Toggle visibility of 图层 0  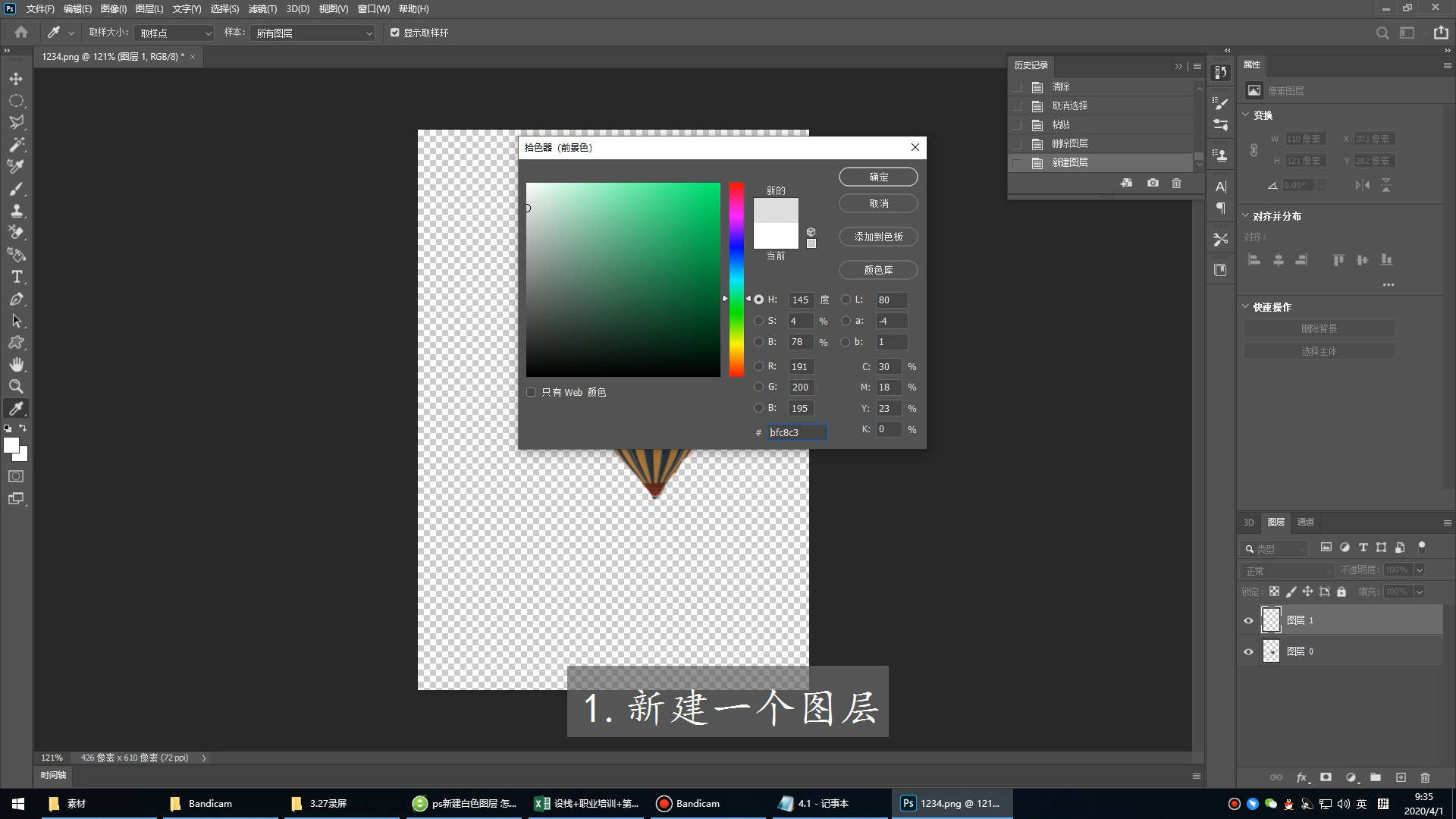pos(1248,651)
